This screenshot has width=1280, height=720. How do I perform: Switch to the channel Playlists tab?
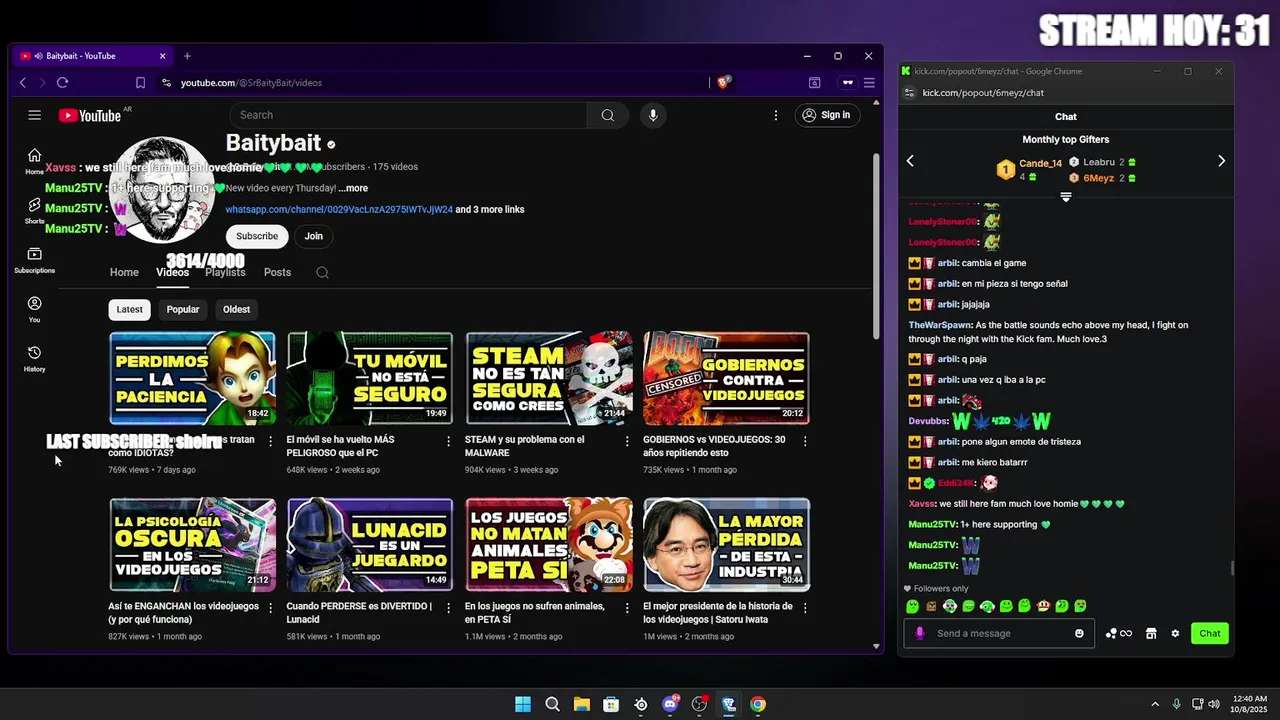pos(225,272)
